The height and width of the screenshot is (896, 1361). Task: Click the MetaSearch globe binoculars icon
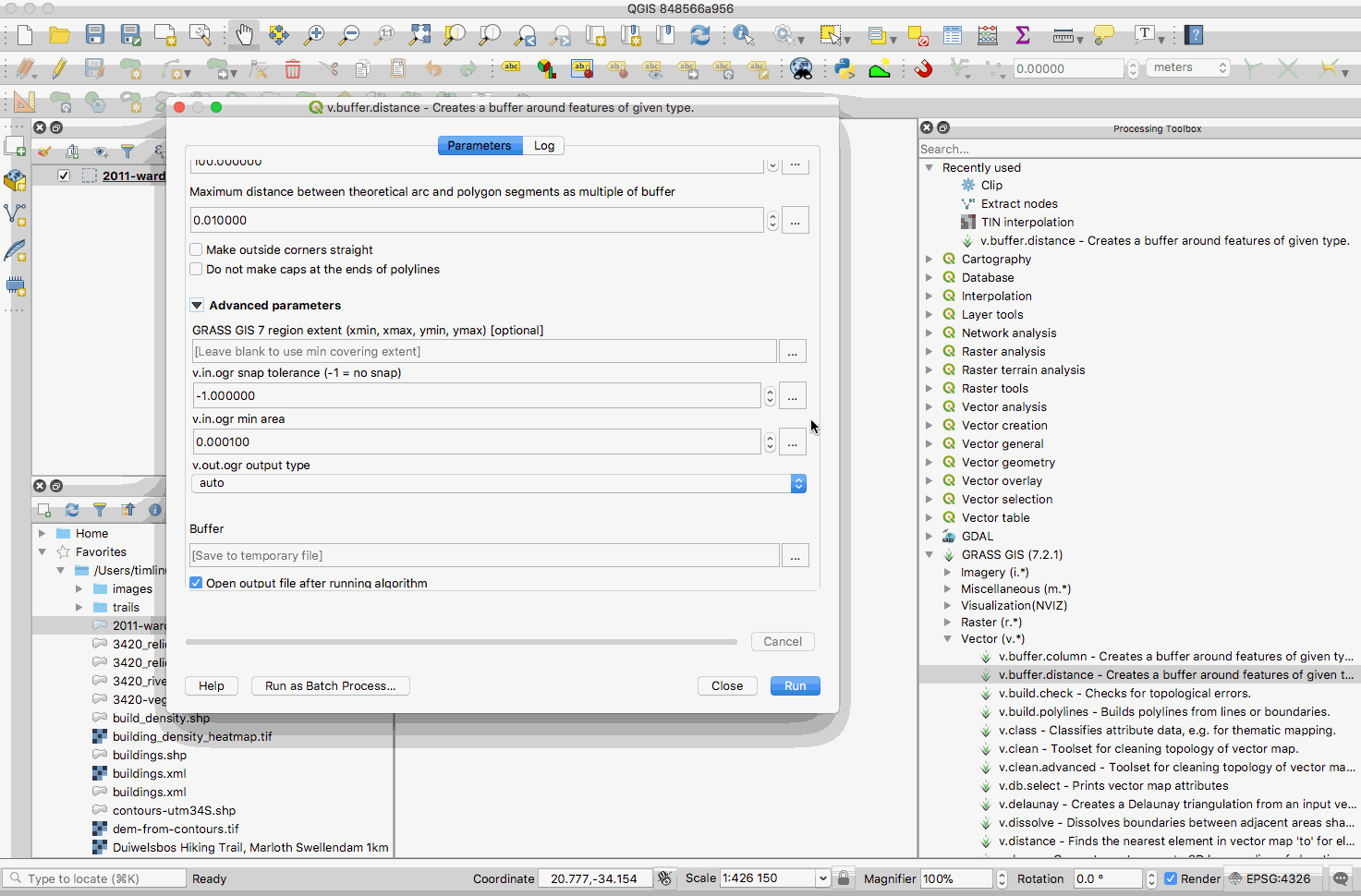pos(801,68)
